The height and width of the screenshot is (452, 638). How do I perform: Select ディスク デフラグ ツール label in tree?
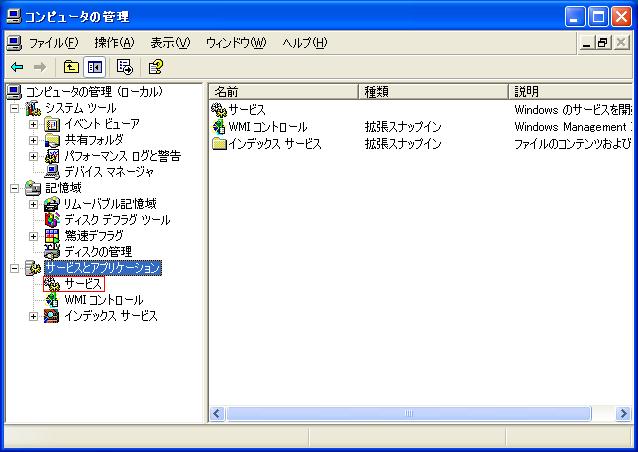117,220
